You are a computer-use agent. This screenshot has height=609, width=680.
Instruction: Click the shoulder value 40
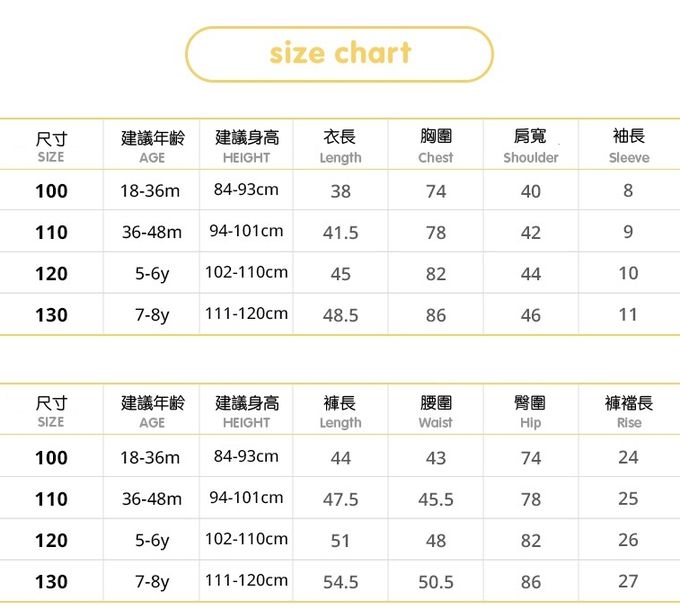[x=531, y=191]
